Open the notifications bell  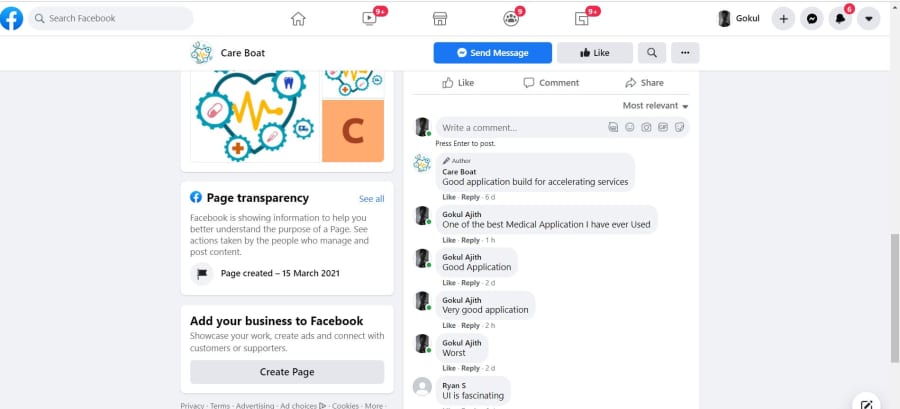[x=840, y=19]
